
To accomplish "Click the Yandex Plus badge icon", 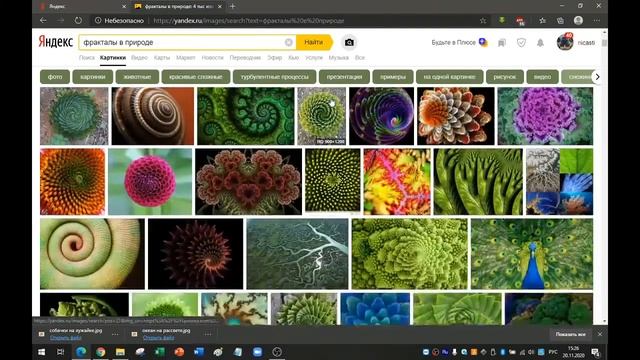I will [x=483, y=42].
